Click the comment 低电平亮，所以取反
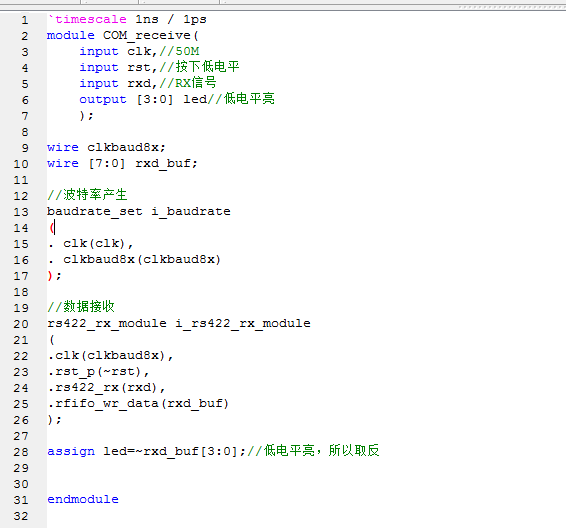The height and width of the screenshot is (528, 566). pos(321,451)
